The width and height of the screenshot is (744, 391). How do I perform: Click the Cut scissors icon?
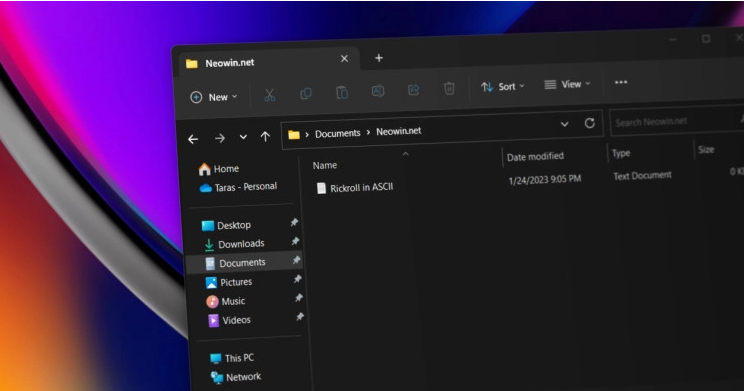point(270,95)
